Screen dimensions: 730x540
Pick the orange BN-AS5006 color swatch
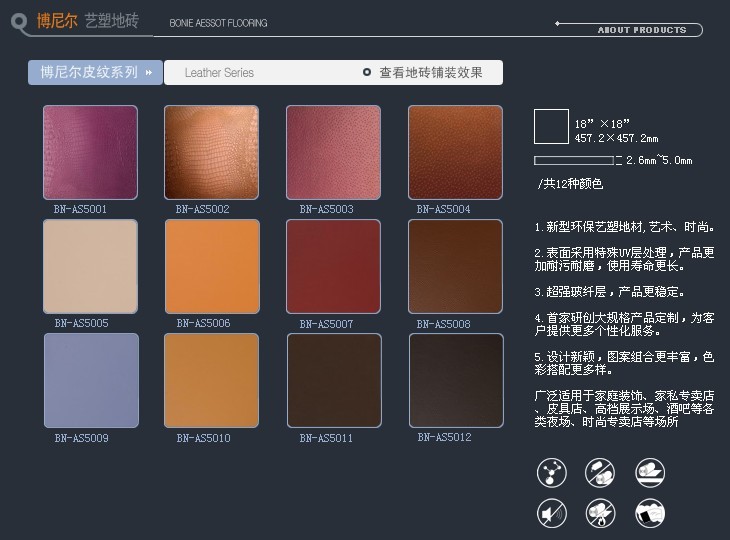(211, 267)
